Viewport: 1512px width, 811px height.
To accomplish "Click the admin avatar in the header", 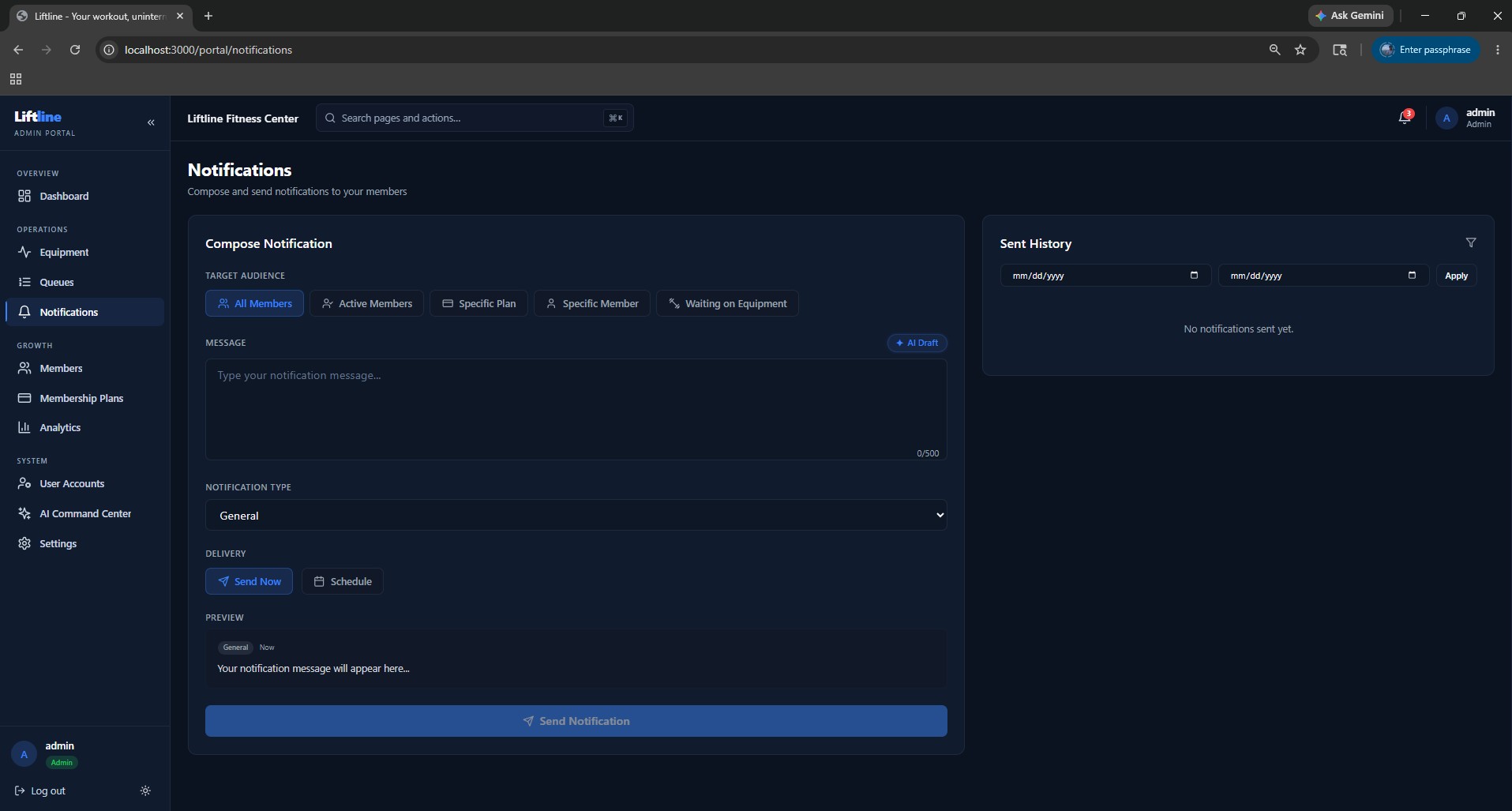I will pos(1446,118).
